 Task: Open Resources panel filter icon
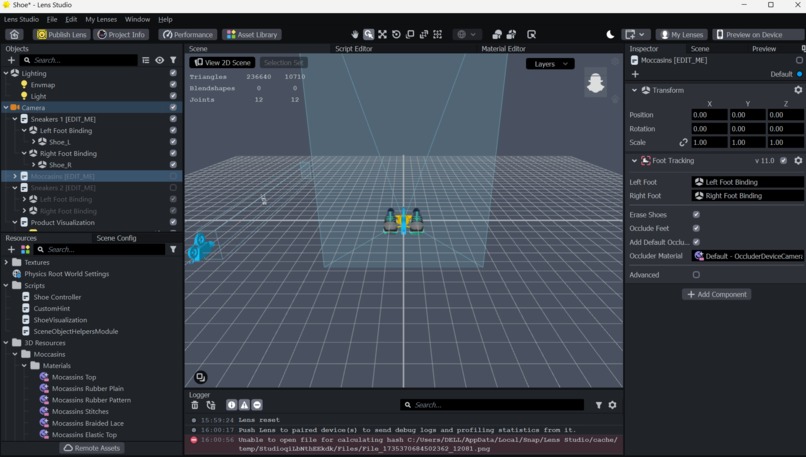click(173, 249)
